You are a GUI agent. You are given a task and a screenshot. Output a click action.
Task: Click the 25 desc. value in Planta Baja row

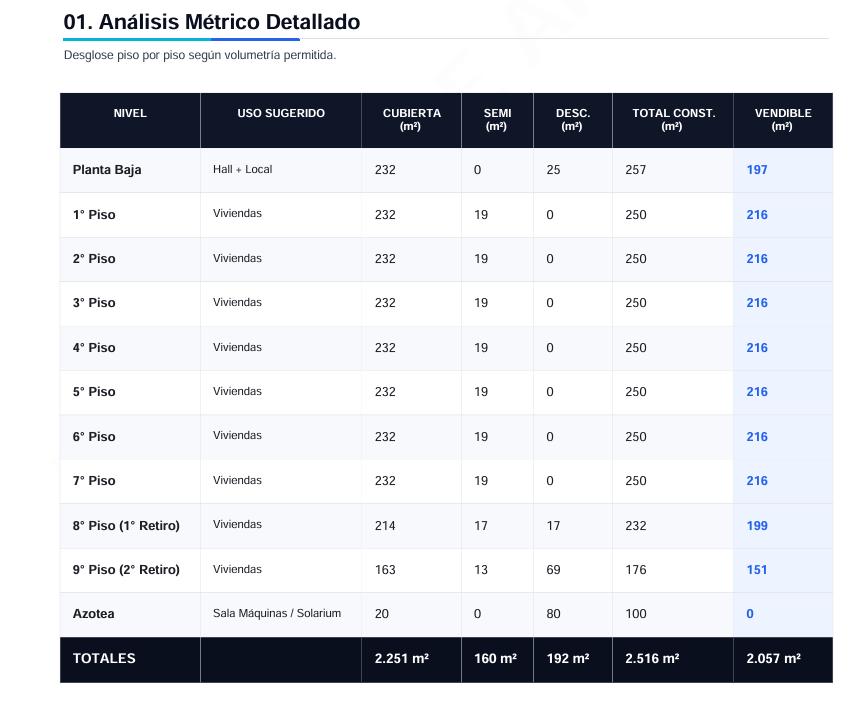click(x=553, y=170)
